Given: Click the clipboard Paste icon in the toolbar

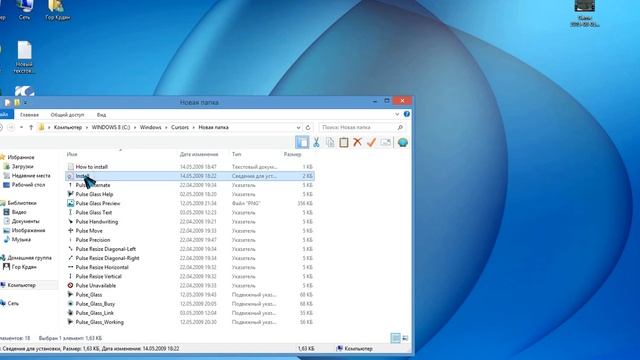Looking at the screenshot, I should 344,142.
